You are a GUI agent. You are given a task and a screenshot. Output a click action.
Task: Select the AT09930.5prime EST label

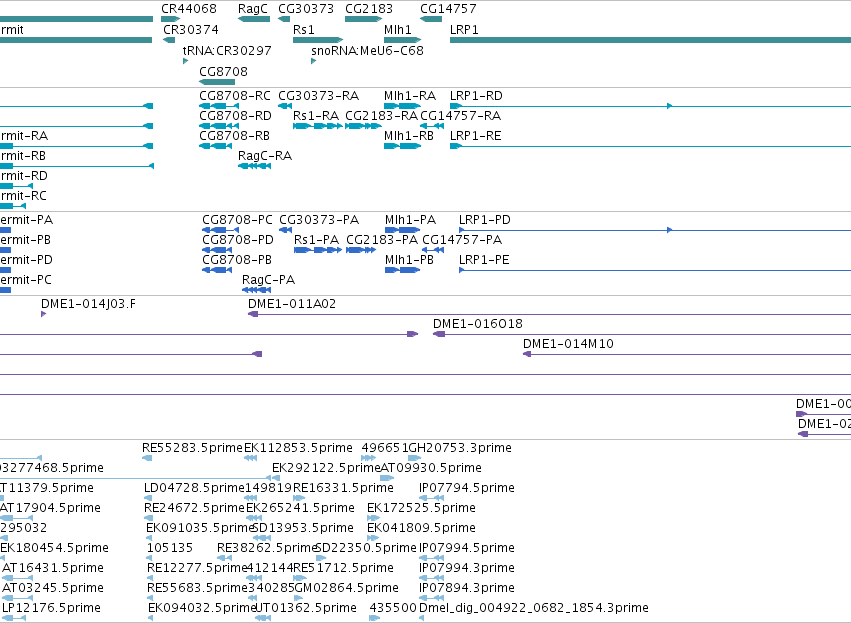431,468
